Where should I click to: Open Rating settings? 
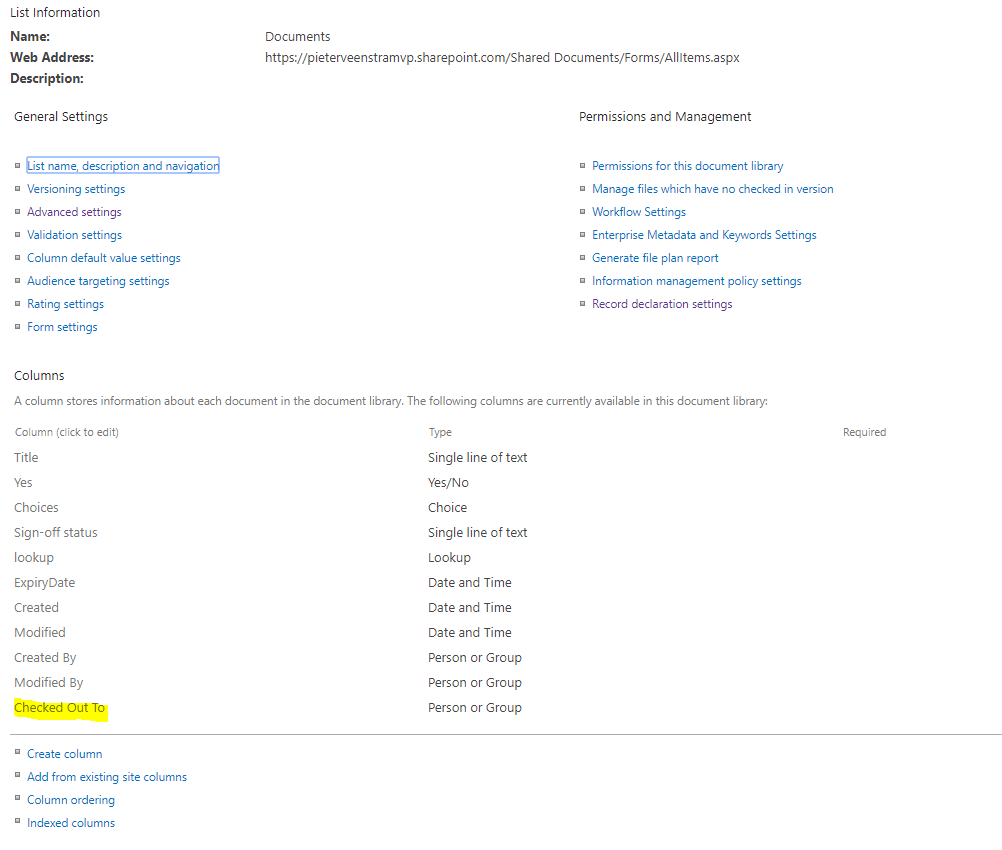coord(65,304)
